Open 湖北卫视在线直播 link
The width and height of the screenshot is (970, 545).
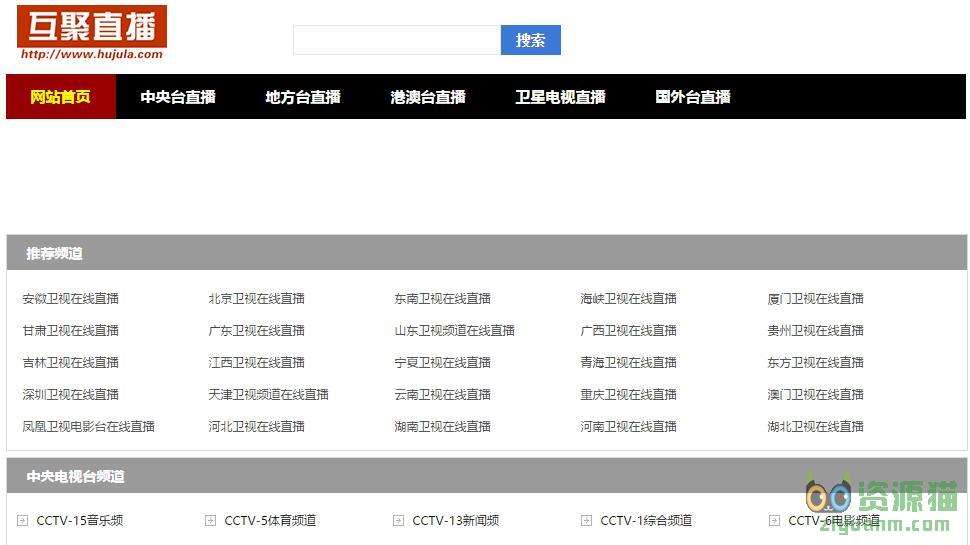point(815,427)
